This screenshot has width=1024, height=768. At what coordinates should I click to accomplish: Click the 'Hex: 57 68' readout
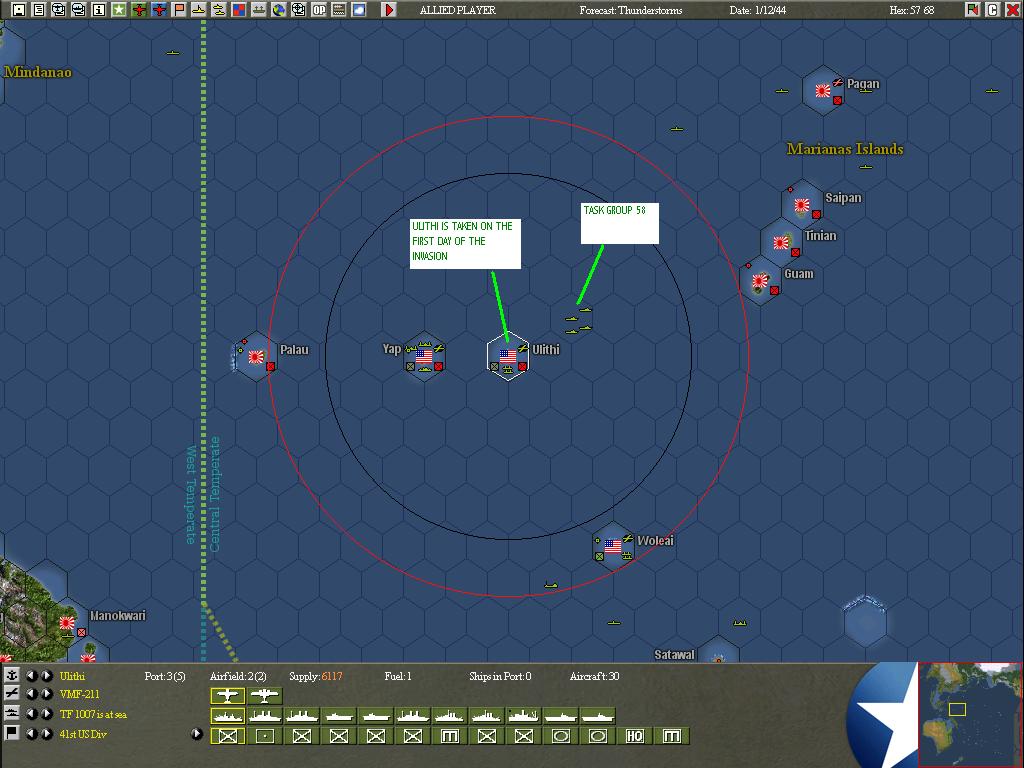pos(912,10)
